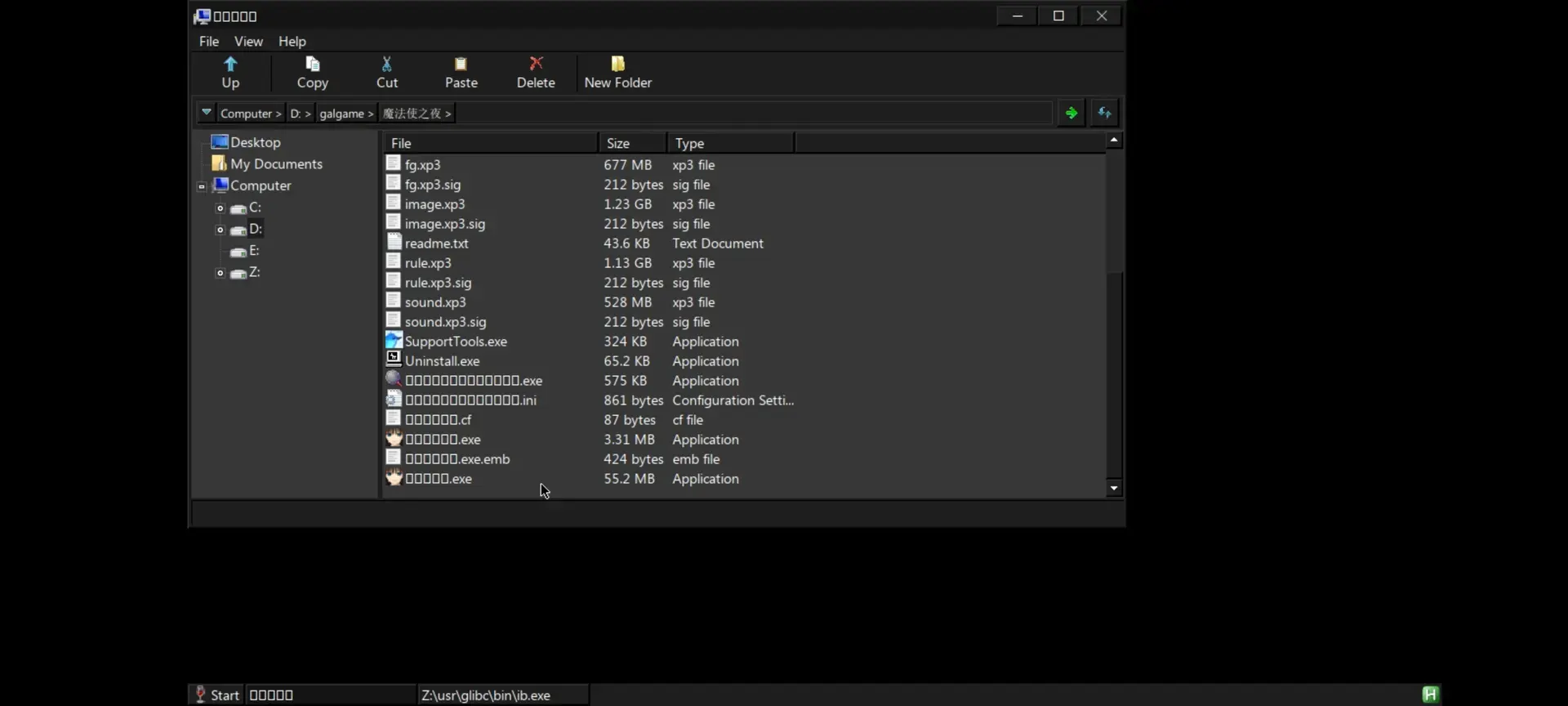Click the red Delete icon

(536, 64)
